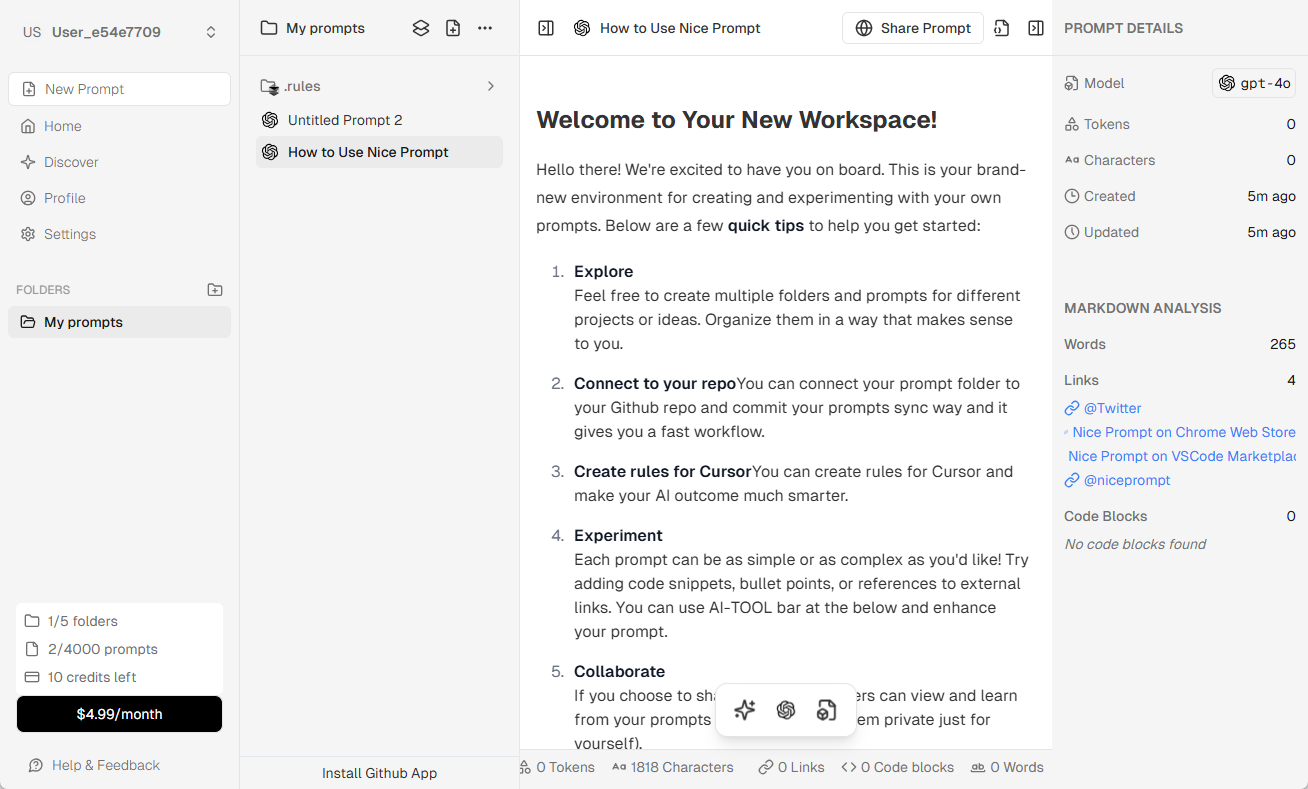Viewport: 1308px width, 789px height.
Task: Click the Tokens icon in prompt details
Action: pyautogui.click(x=1072, y=124)
